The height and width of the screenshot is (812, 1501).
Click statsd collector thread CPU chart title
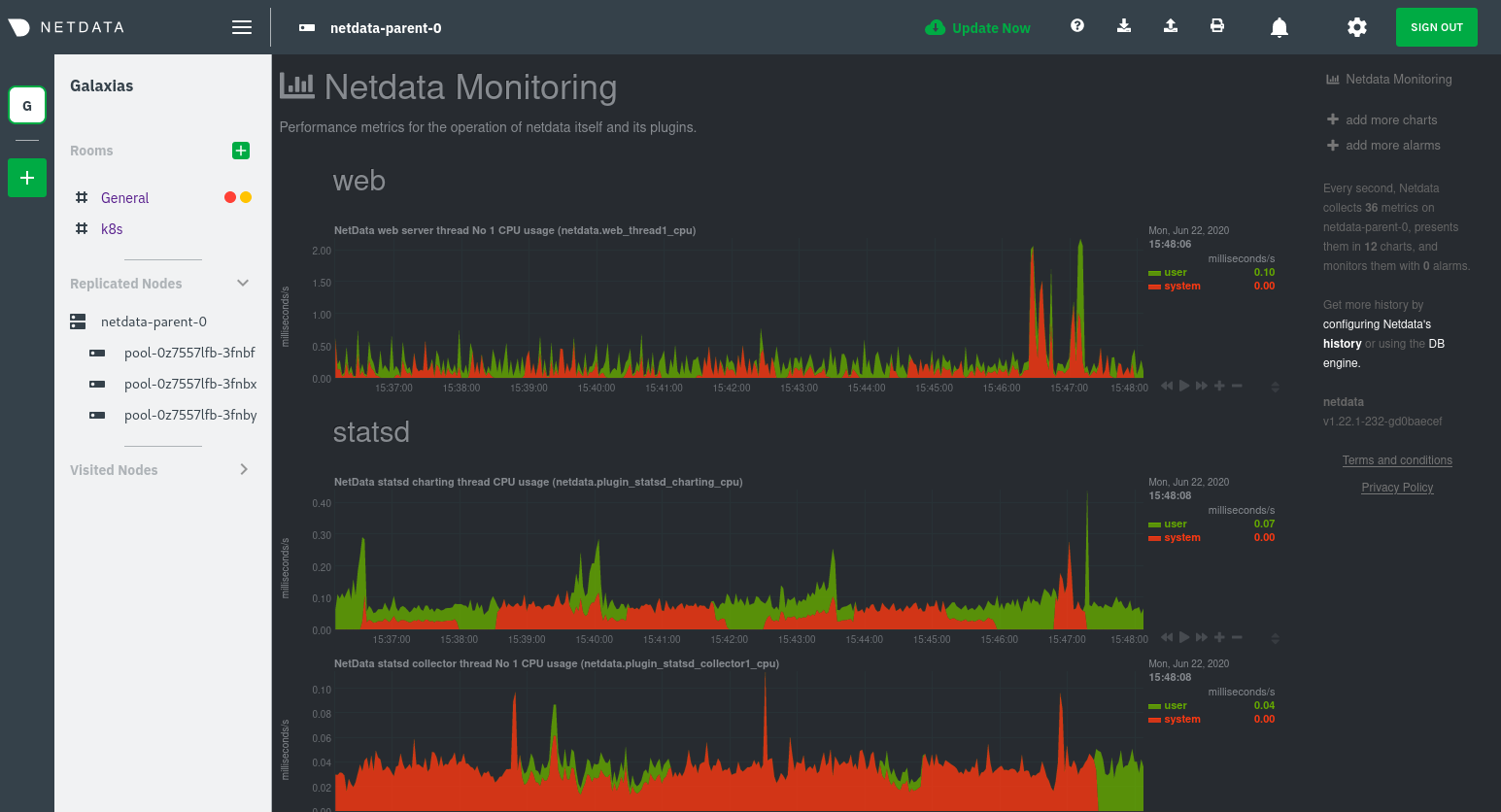(557, 664)
